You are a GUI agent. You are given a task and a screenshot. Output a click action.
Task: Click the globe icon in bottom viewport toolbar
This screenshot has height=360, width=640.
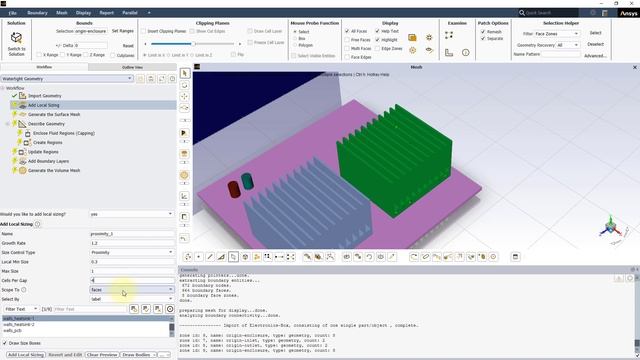245,257
